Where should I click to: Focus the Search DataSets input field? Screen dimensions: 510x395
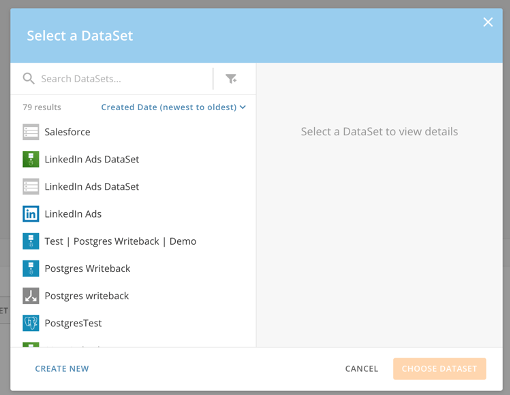pyautogui.click(x=125, y=79)
